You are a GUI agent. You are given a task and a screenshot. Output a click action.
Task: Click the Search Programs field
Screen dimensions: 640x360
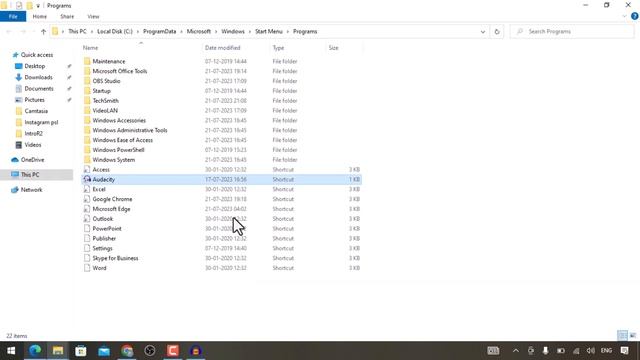point(572,31)
